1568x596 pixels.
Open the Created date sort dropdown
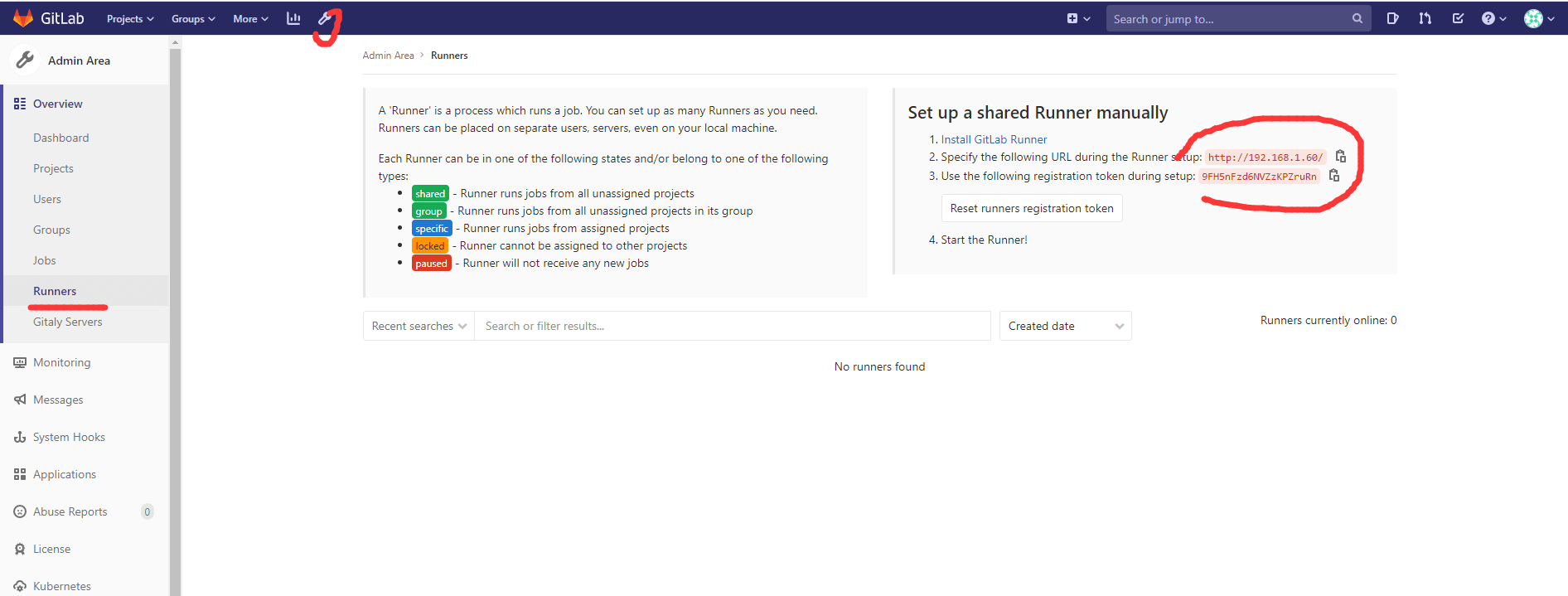(x=1065, y=326)
